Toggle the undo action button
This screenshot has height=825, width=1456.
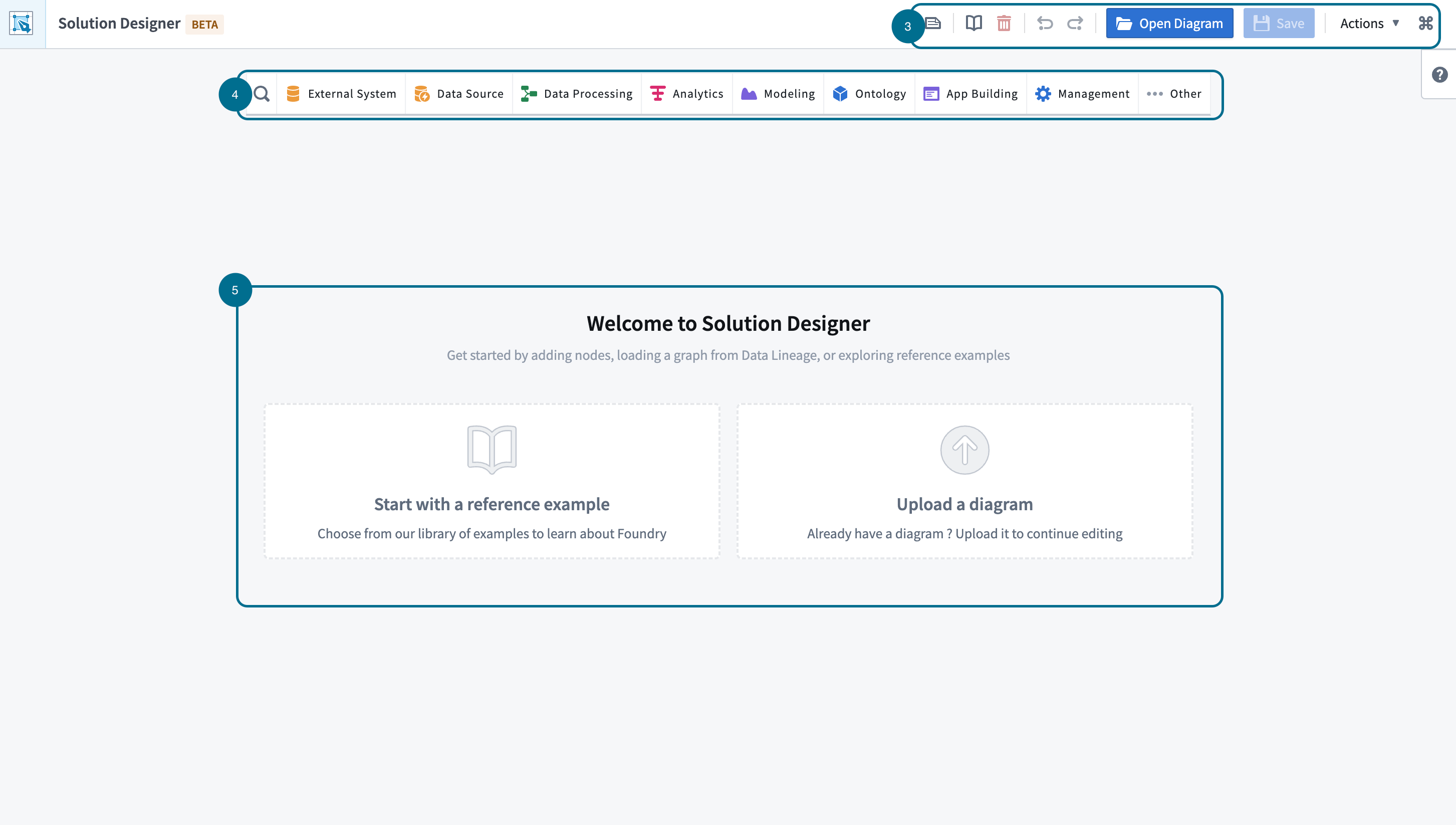[x=1045, y=23]
